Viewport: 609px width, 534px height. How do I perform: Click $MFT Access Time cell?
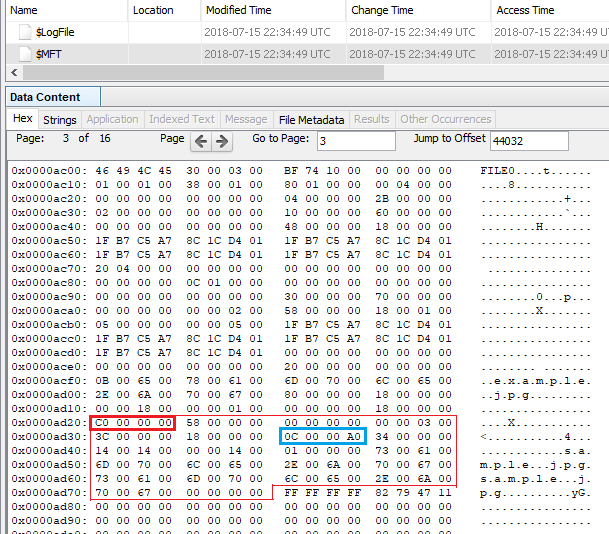551,54
